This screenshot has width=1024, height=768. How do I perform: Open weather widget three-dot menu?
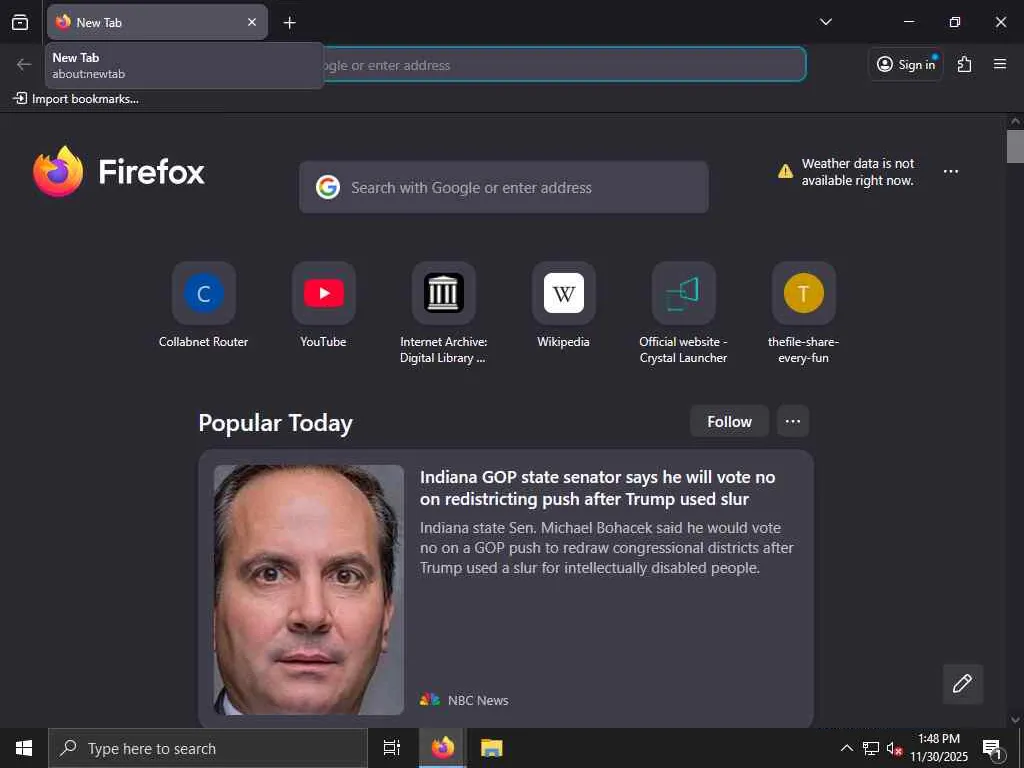951,172
